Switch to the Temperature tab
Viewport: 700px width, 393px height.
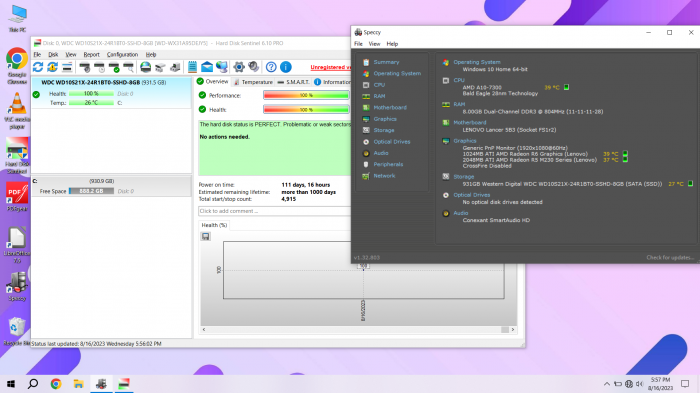(x=253, y=82)
